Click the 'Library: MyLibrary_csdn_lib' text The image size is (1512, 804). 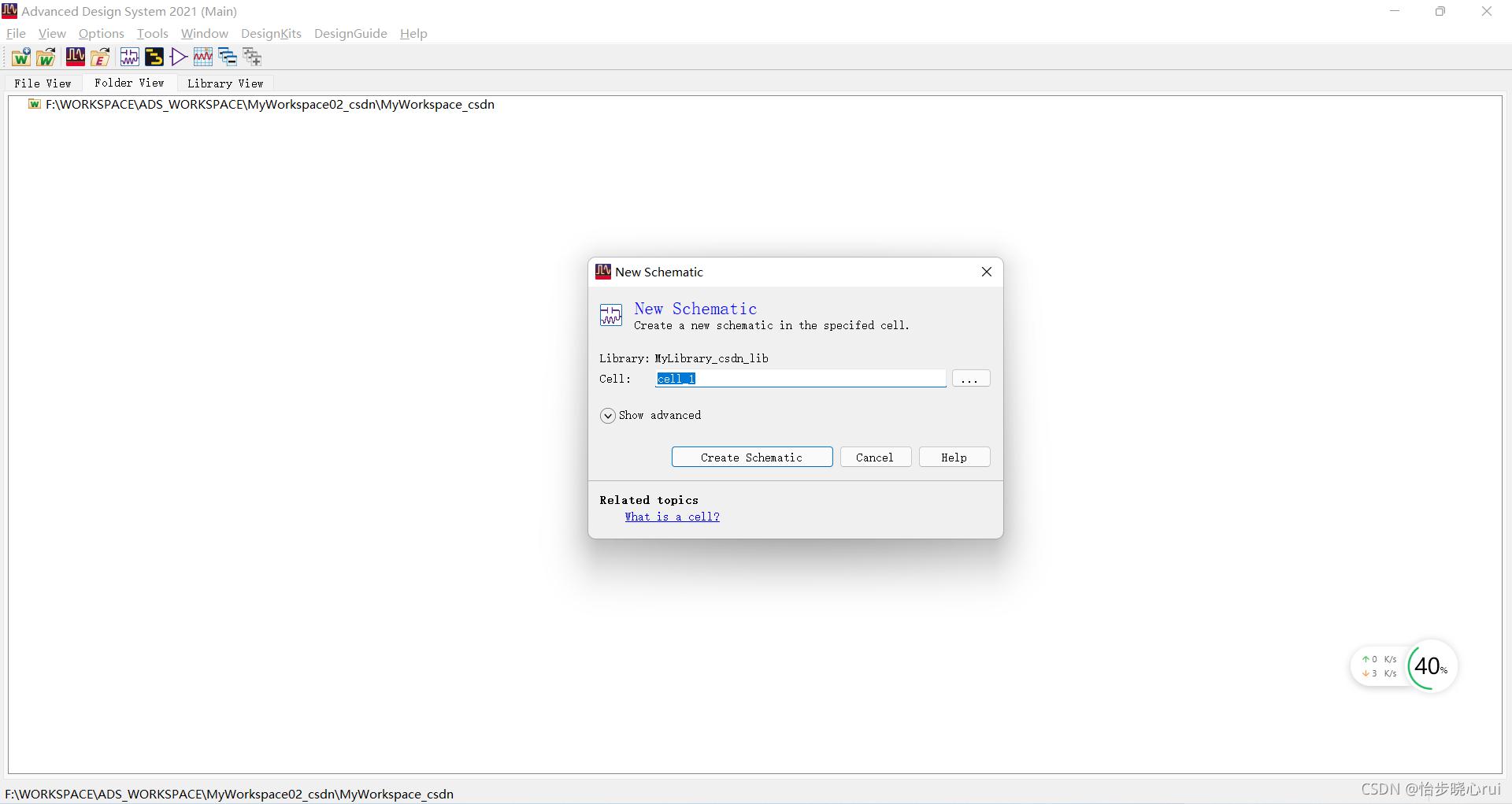tap(684, 358)
